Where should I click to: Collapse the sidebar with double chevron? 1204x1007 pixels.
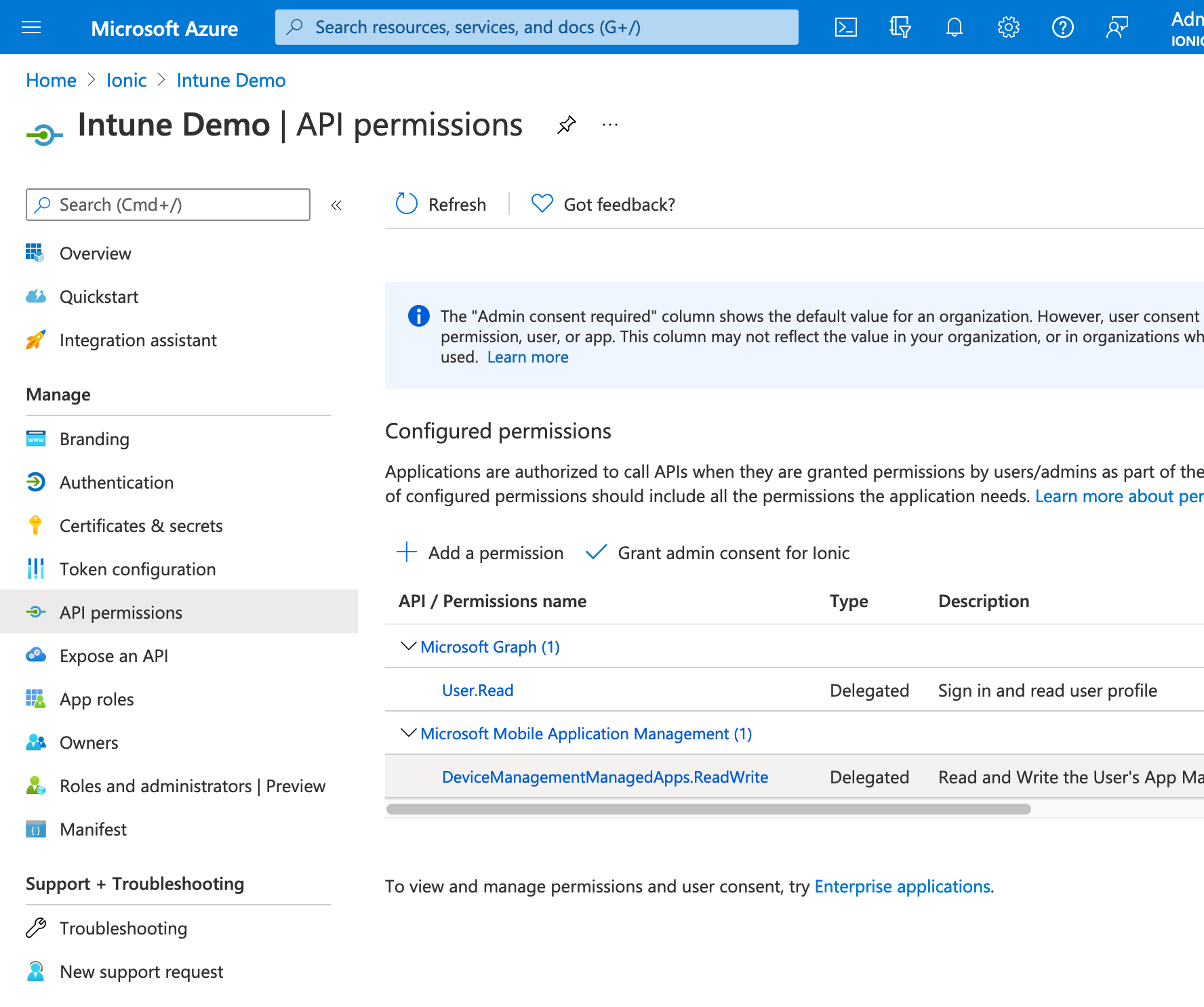[336, 205]
